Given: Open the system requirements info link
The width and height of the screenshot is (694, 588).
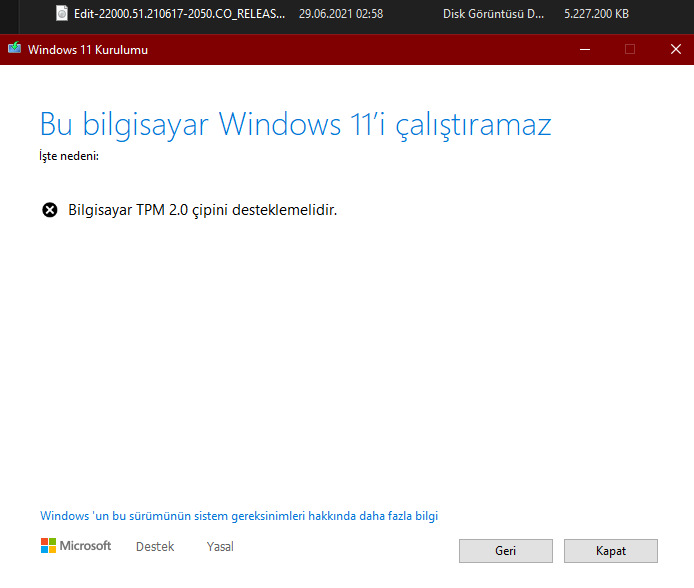Looking at the screenshot, I should click(x=239, y=516).
